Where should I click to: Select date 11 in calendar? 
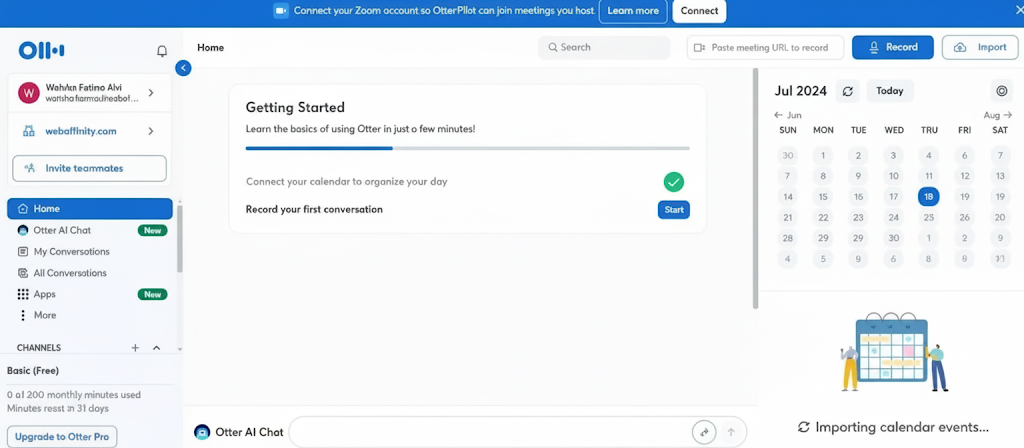[x=929, y=176]
